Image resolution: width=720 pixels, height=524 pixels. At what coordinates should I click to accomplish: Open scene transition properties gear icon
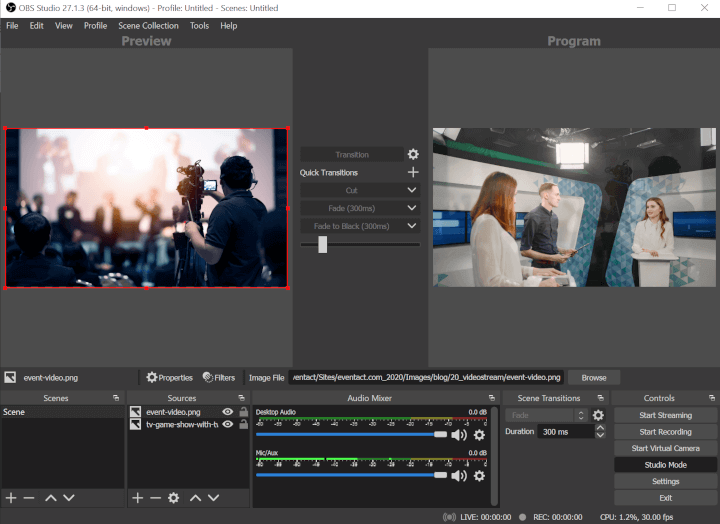(598, 415)
